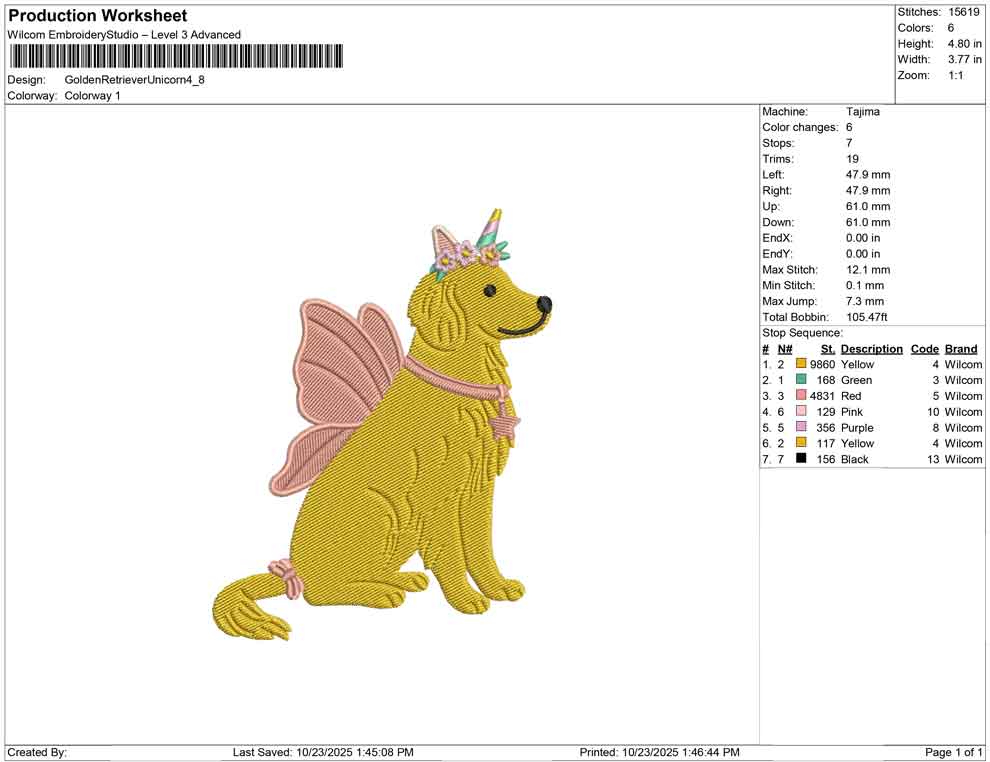The height and width of the screenshot is (762, 990).
Task: Click the Stitches count 15619
Action: click(963, 12)
